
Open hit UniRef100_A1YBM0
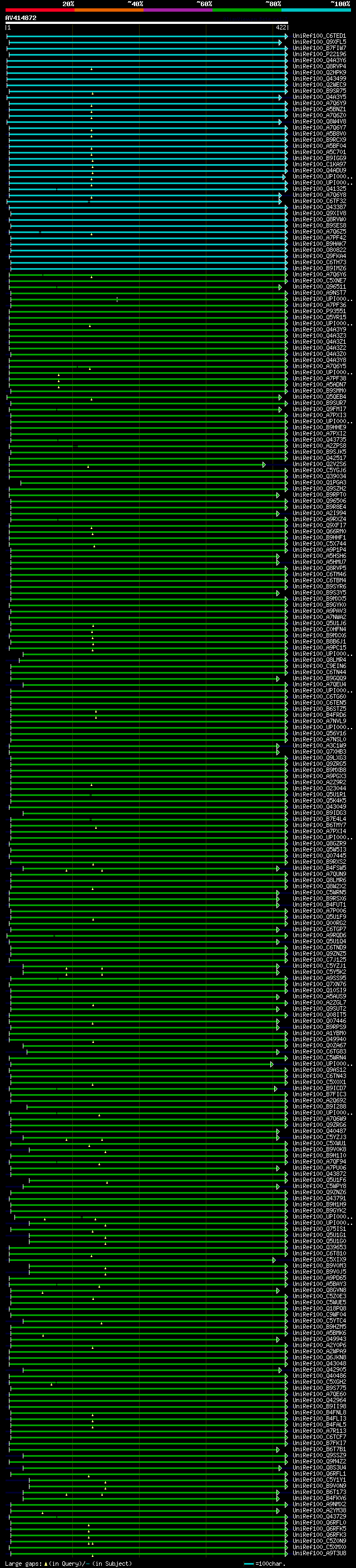(319, 1033)
